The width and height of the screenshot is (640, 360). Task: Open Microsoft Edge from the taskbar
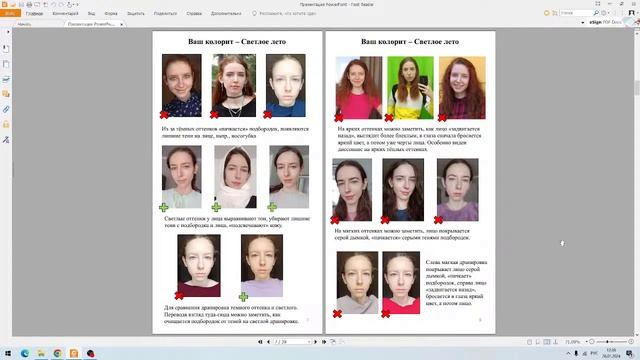24,353
